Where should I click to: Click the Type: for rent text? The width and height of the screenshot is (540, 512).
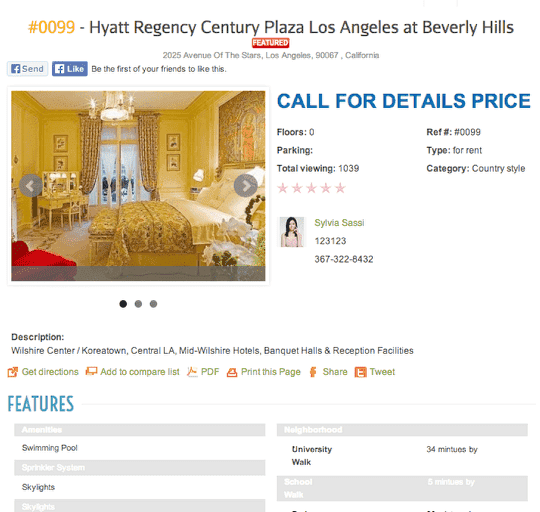tap(454, 150)
